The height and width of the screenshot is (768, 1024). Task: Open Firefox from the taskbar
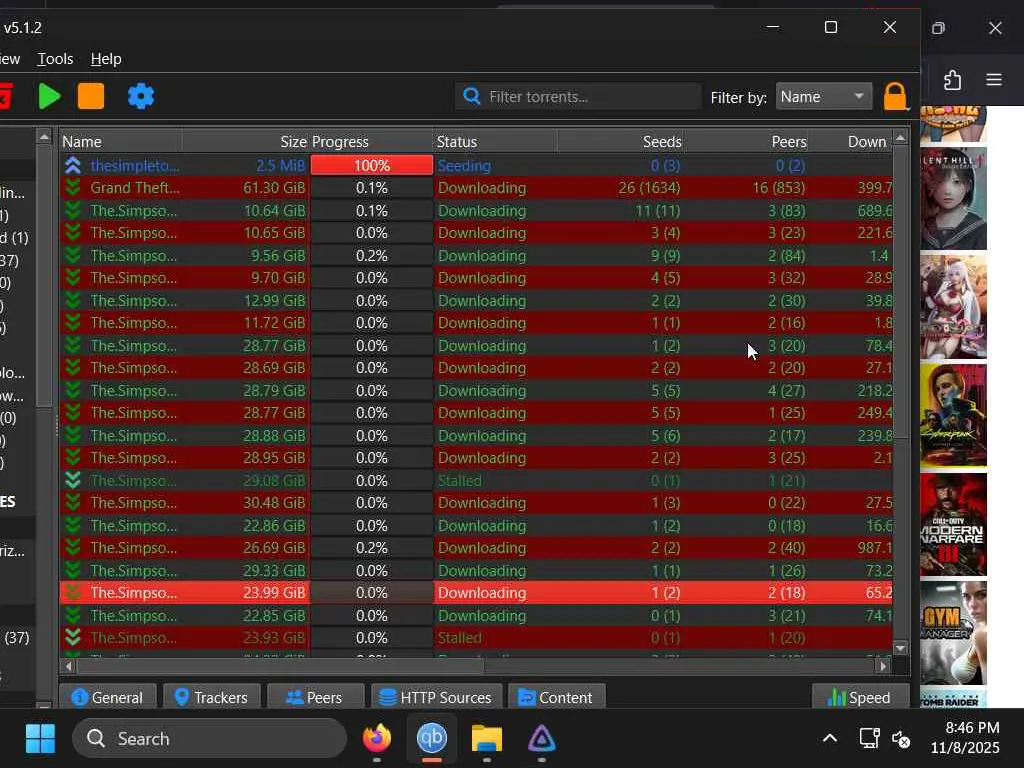[377, 739]
